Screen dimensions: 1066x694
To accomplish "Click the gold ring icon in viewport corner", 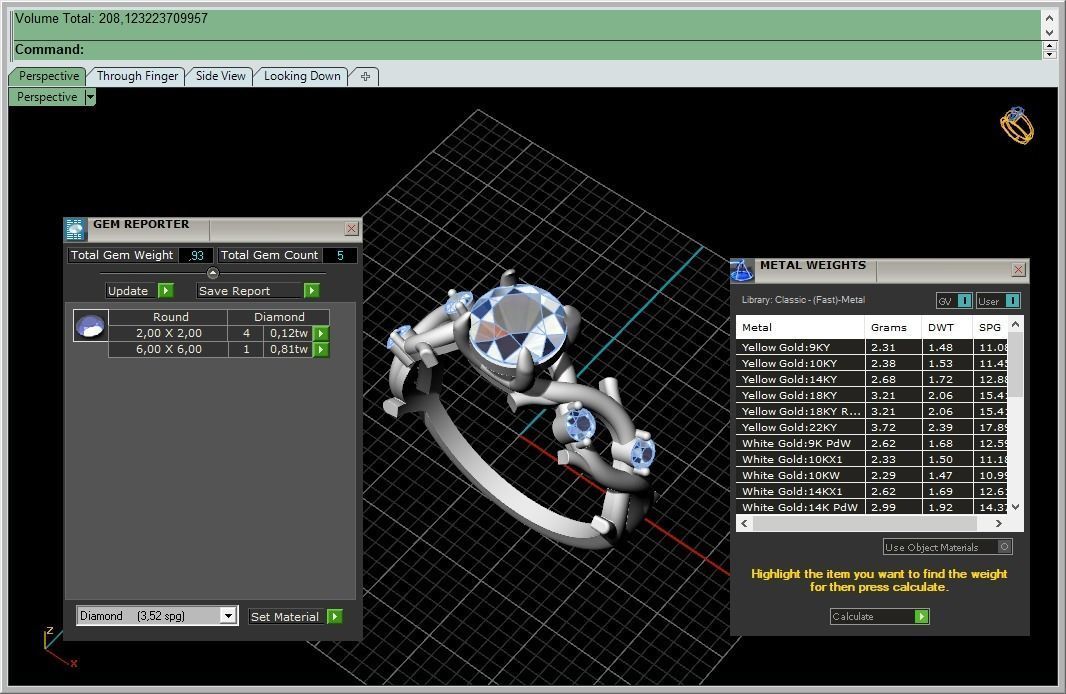I will (x=1016, y=125).
